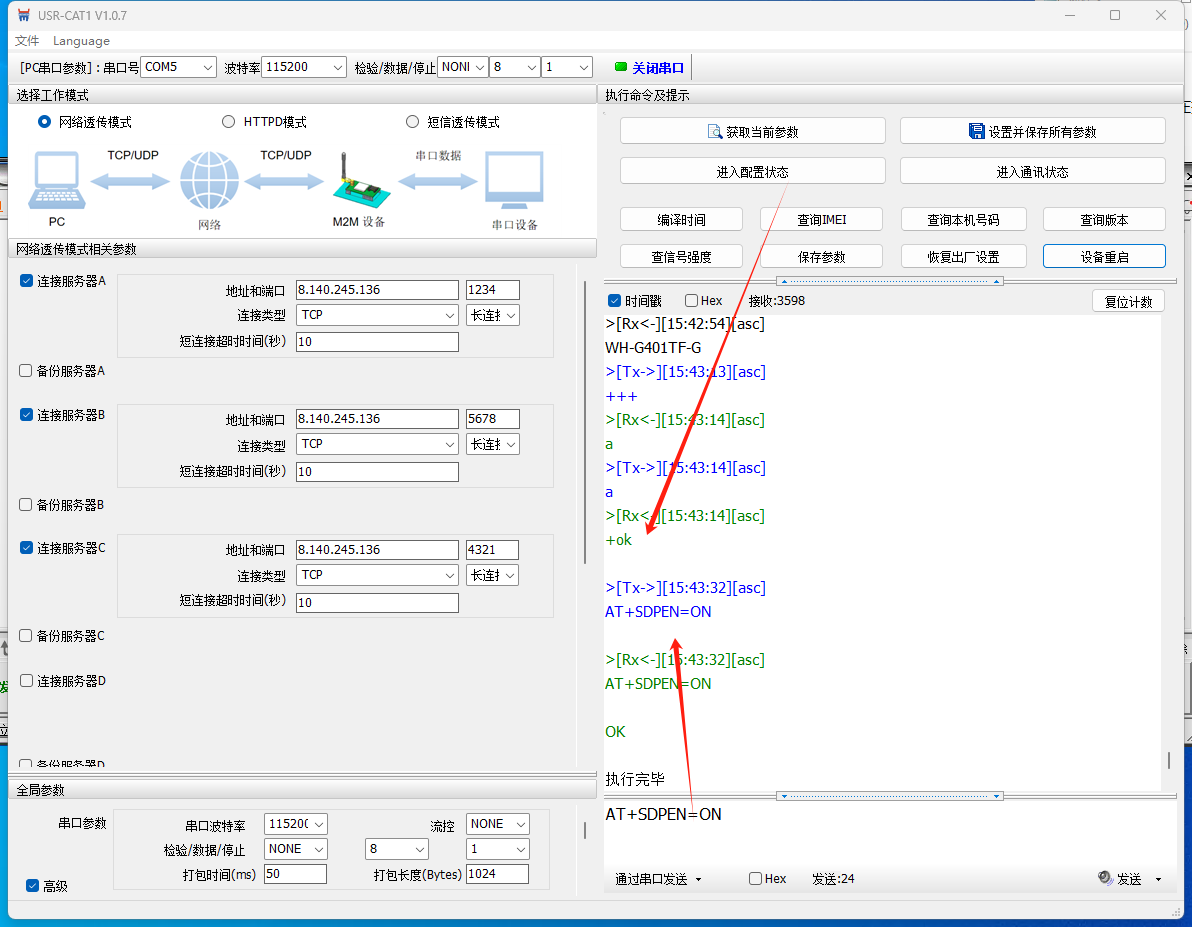Click the 查信号强度 button
1192x927 pixels.
(681, 257)
